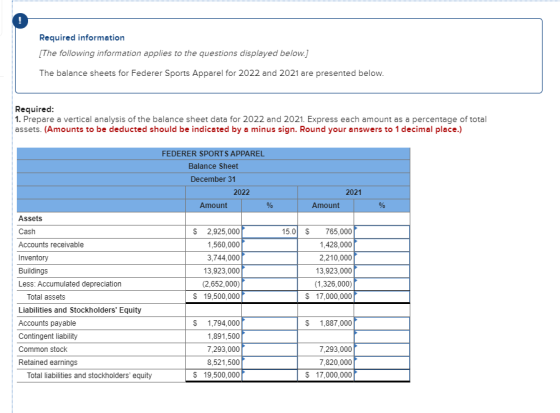Click the 2021 Cash amount 765,000

(x=339, y=232)
